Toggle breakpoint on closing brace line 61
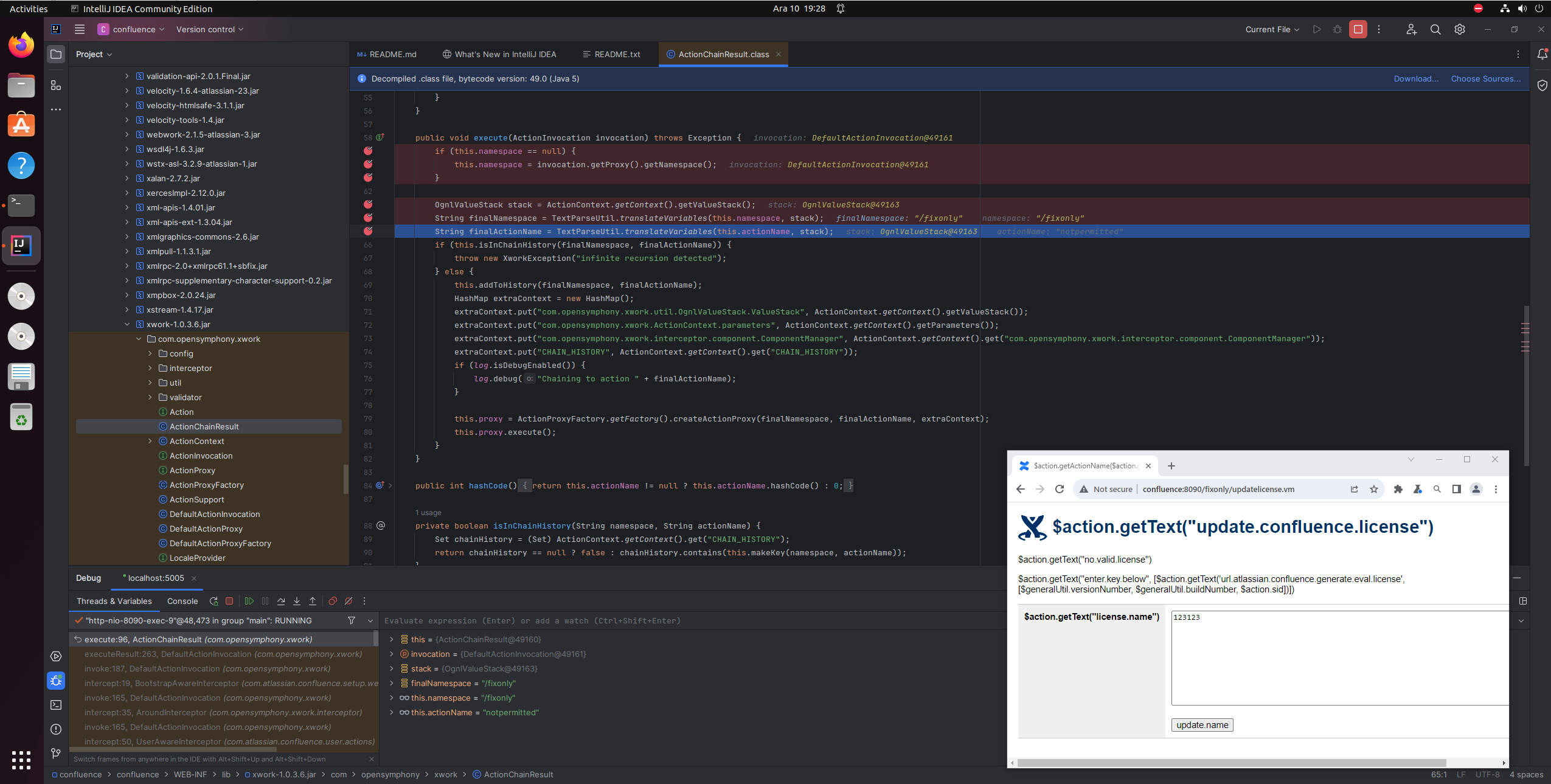1551x784 pixels. [368, 178]
